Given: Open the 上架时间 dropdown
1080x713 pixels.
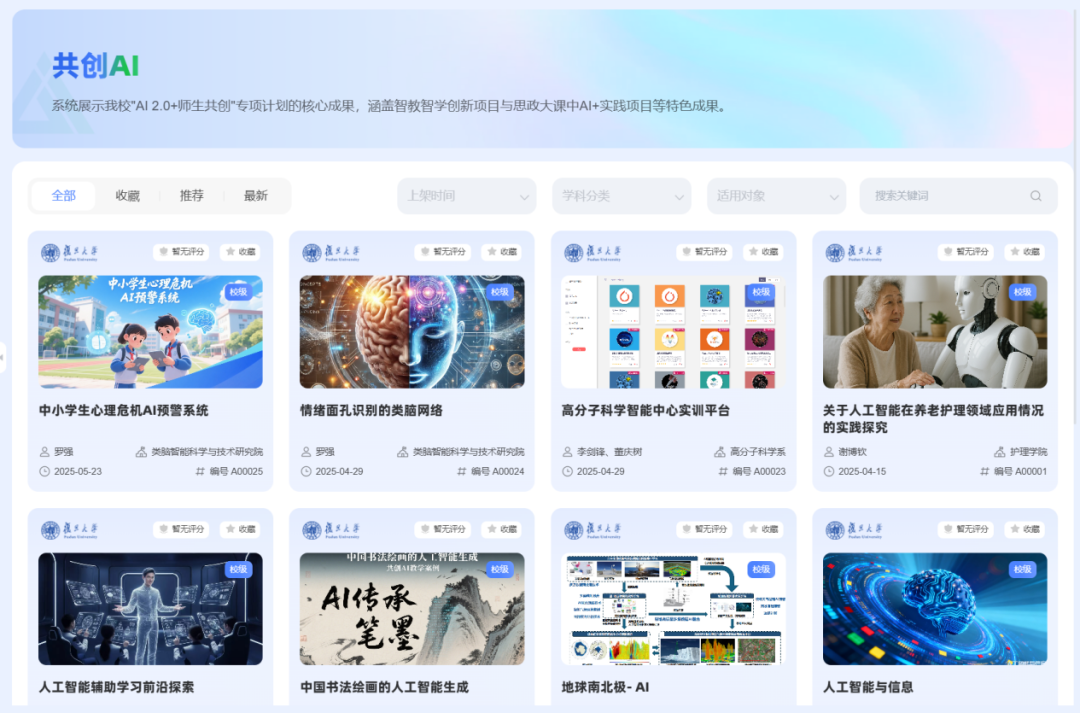Looking at the screenshot, I should 466,195.
